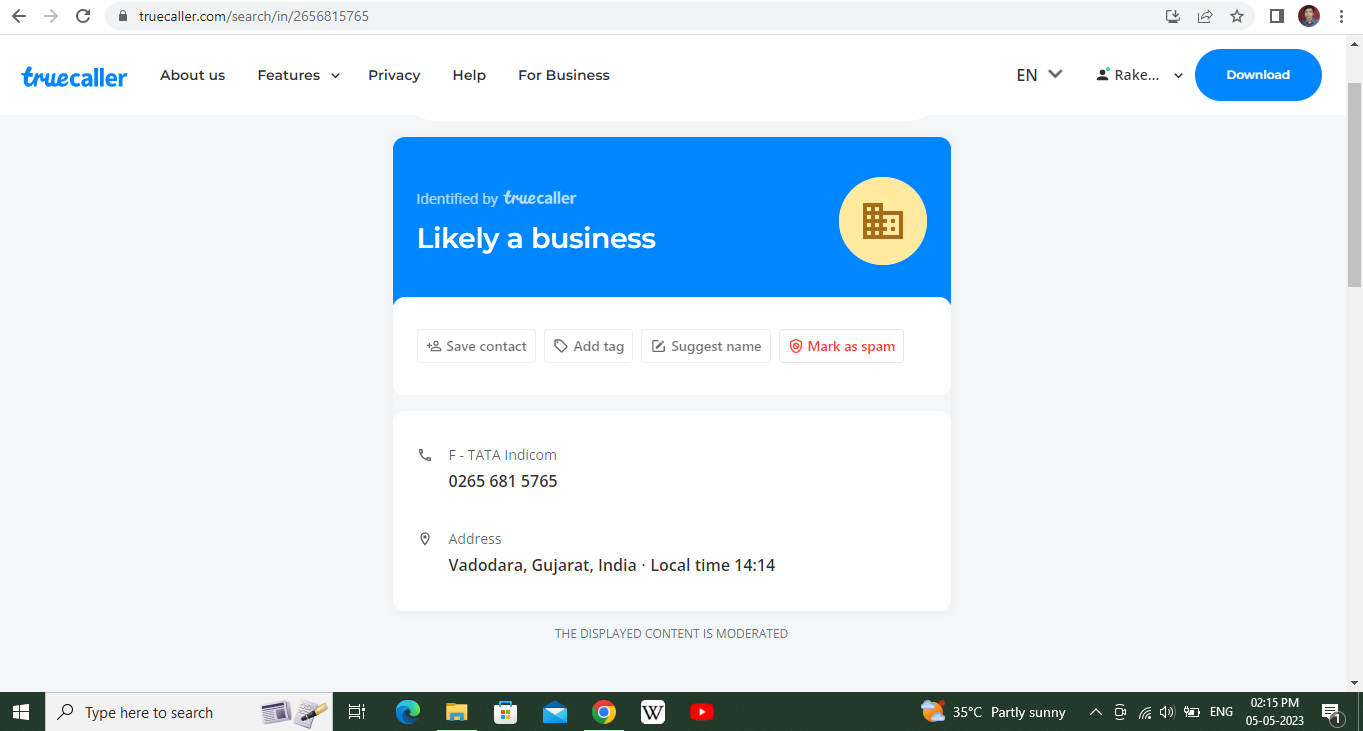Open the About us page
1363x731 pixels.
pos(192,75)
